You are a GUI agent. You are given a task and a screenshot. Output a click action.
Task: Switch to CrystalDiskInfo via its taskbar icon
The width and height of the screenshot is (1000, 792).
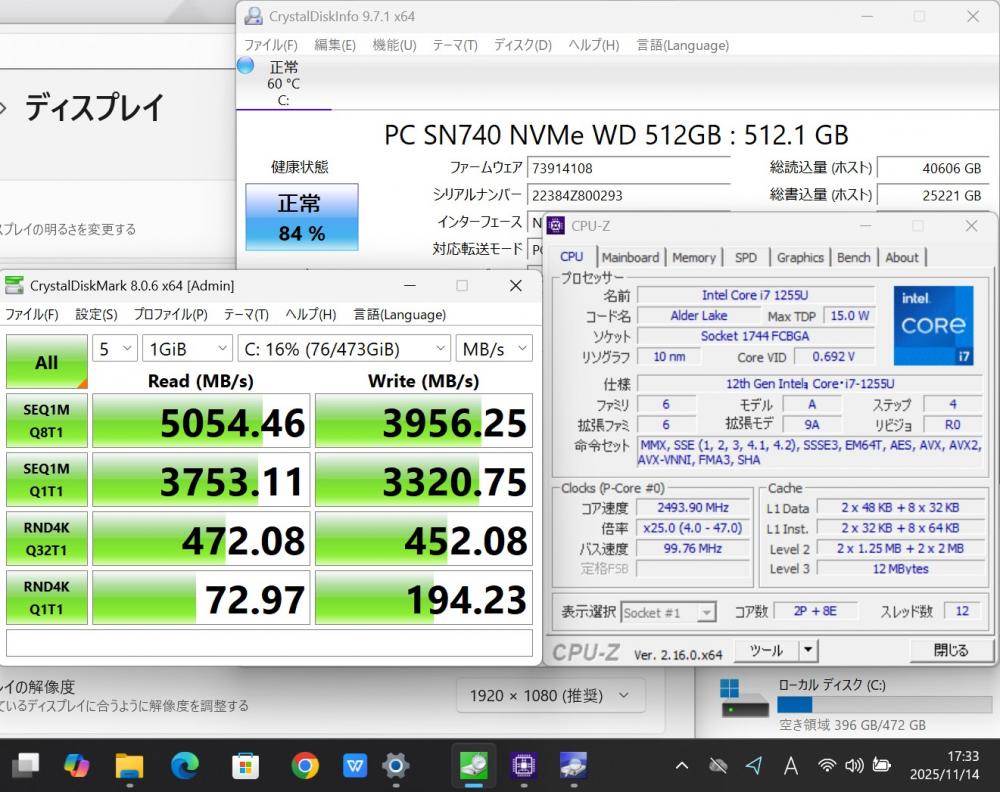coord(573,765)
